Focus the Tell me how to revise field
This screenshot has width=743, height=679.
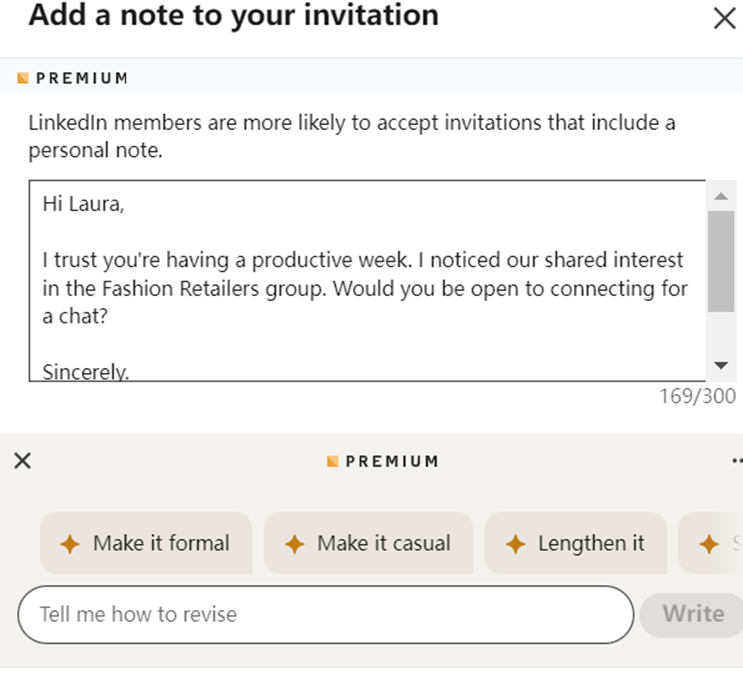click(326, 615)
